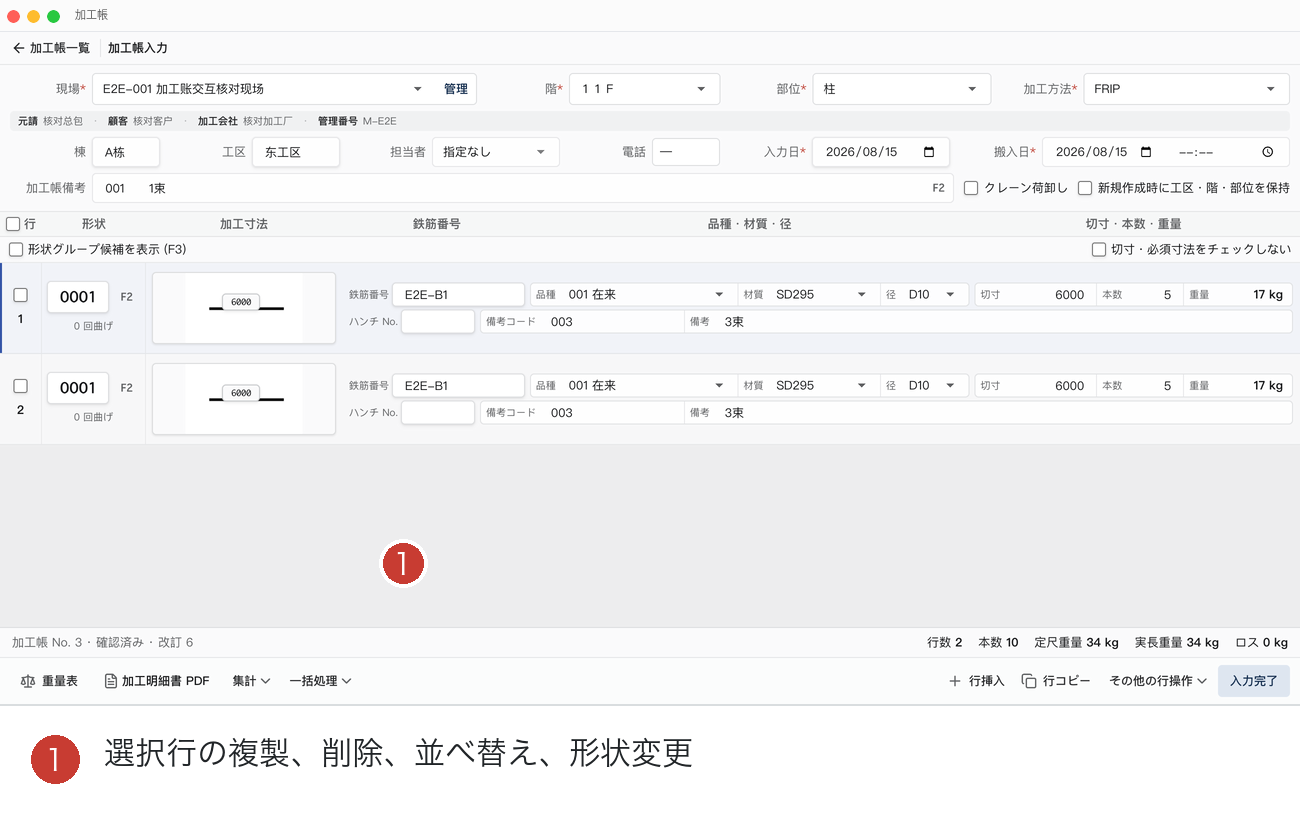
Task: Click row 1 本数 field
Action: 1138,295
